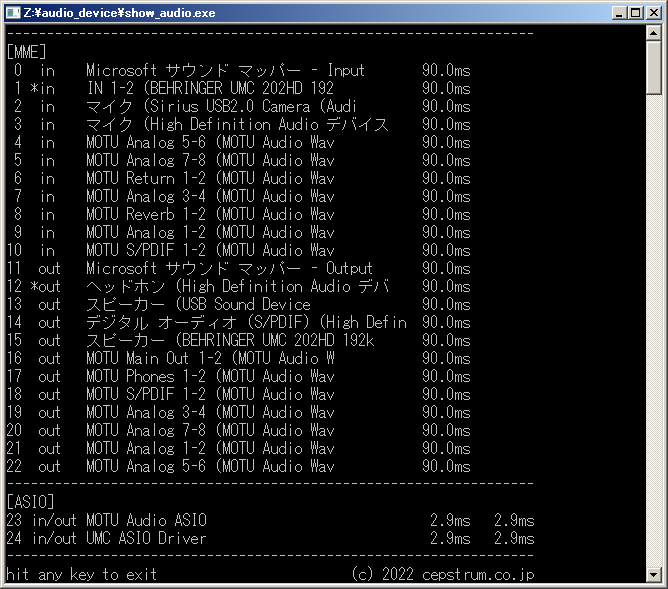
Task: Click the scrollbar up arrow
Action: 653,34
